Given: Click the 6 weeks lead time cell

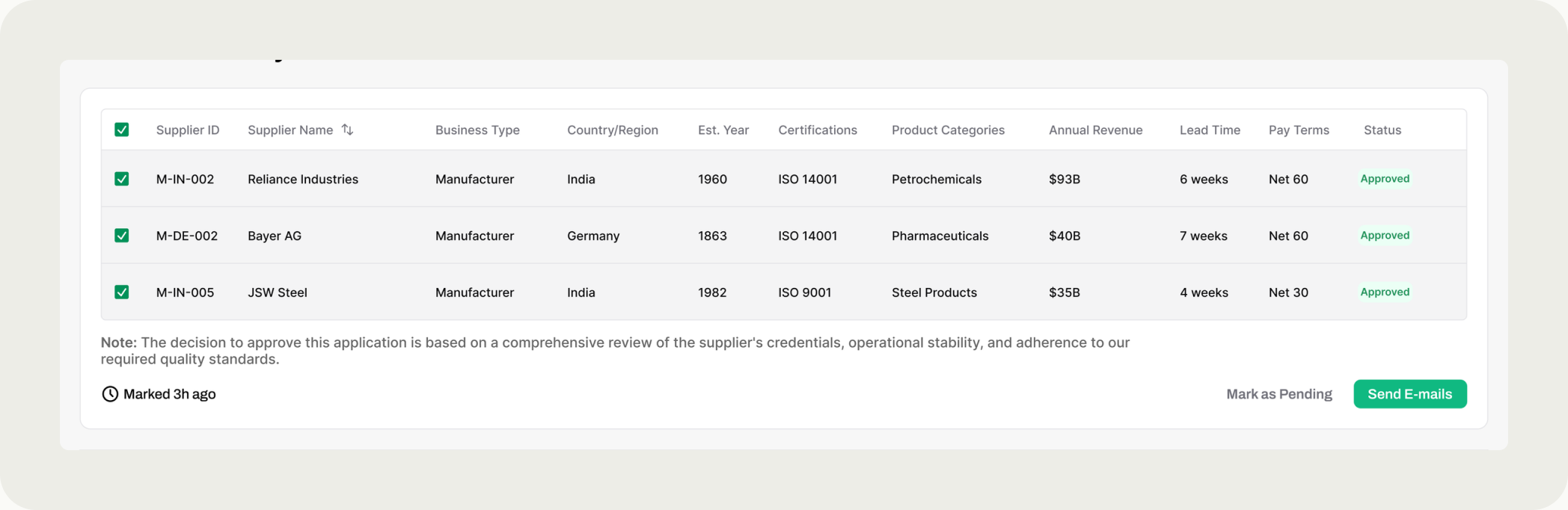Looking at the screenshot, I should click(x=1204, y=179).
